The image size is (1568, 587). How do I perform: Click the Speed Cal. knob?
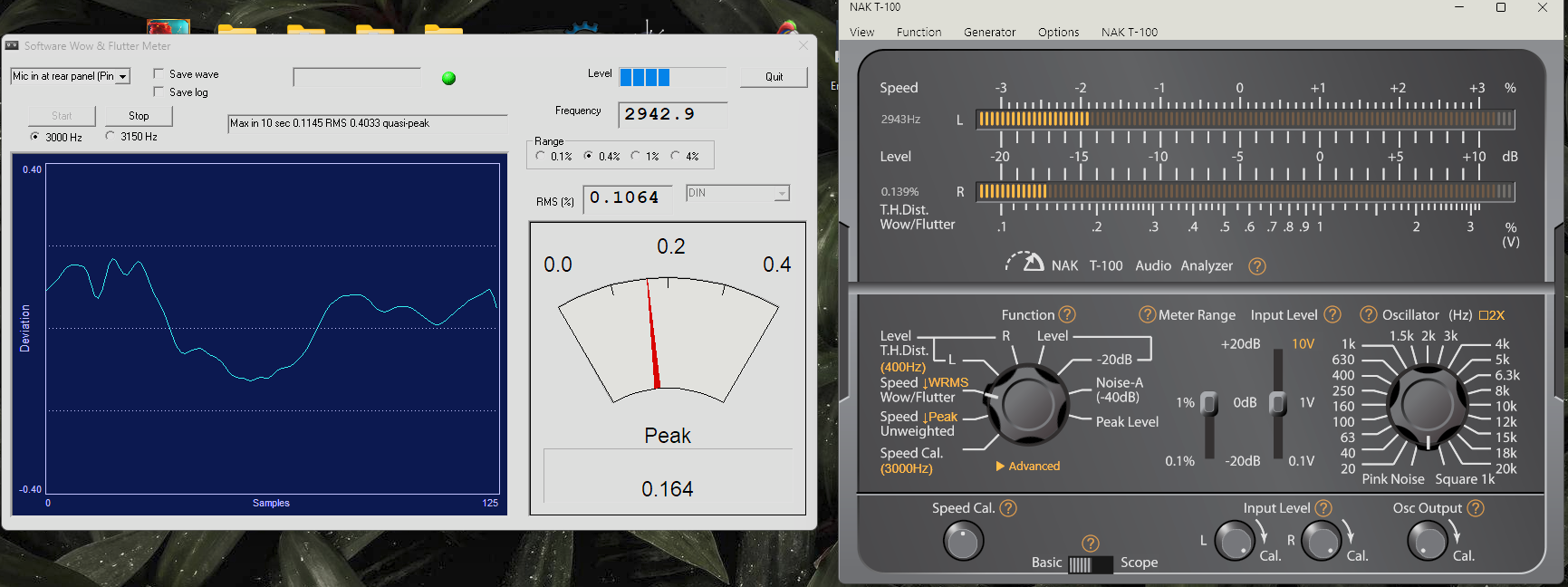(x=963, y=542)
